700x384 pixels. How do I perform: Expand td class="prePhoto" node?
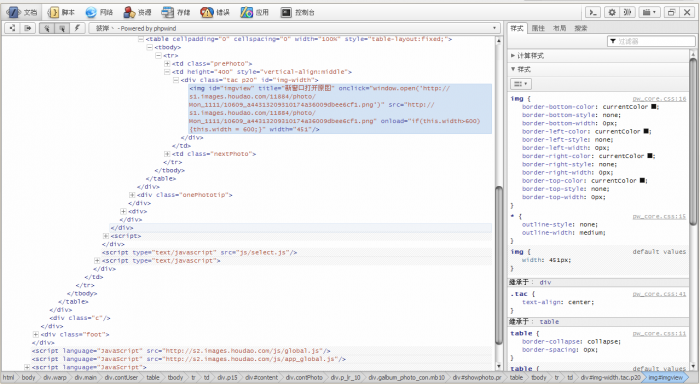click(x=167, y=64)
